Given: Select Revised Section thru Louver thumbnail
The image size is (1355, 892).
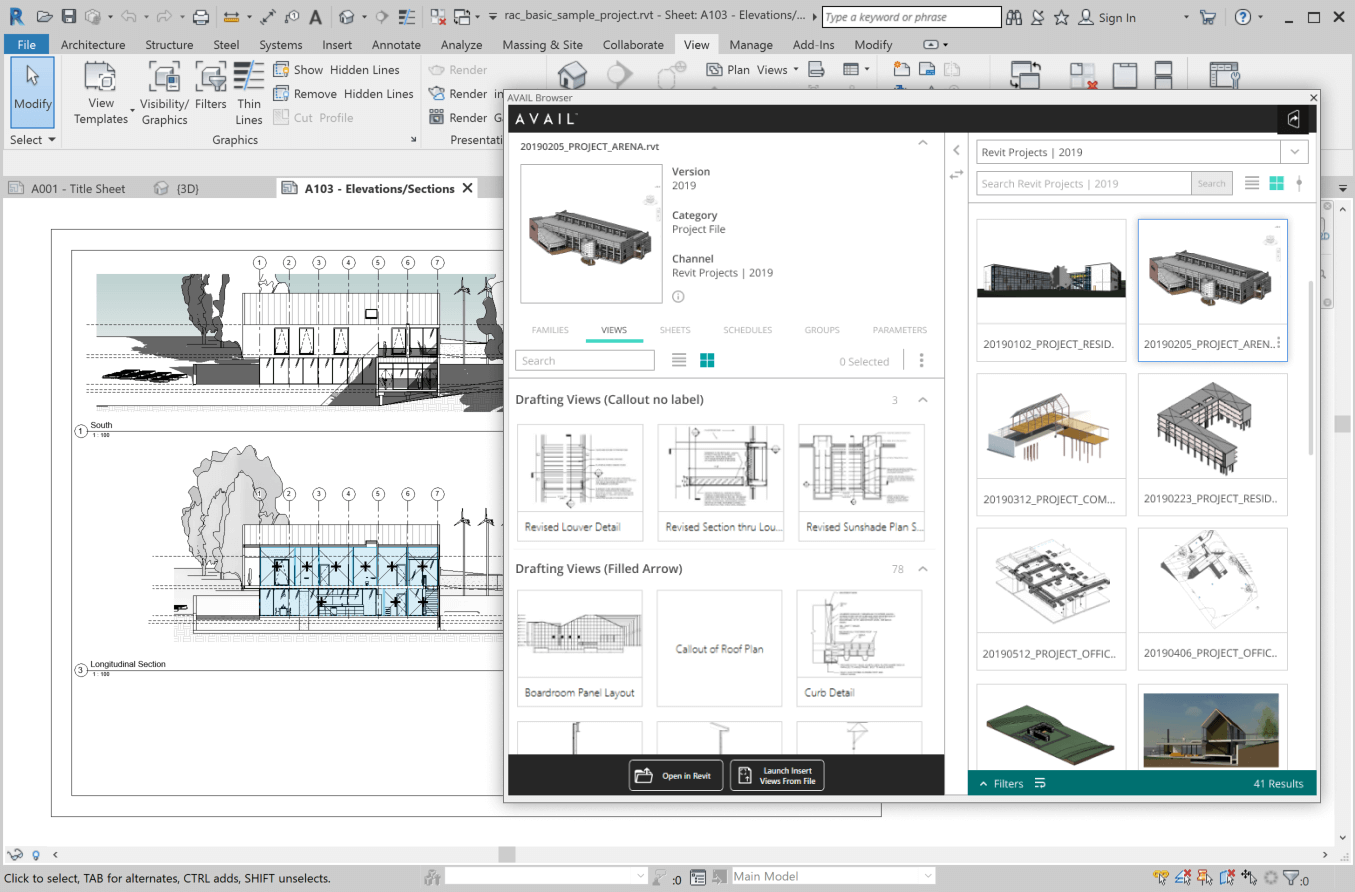Looking at the screenshot, I should click(x=720, y=483).
